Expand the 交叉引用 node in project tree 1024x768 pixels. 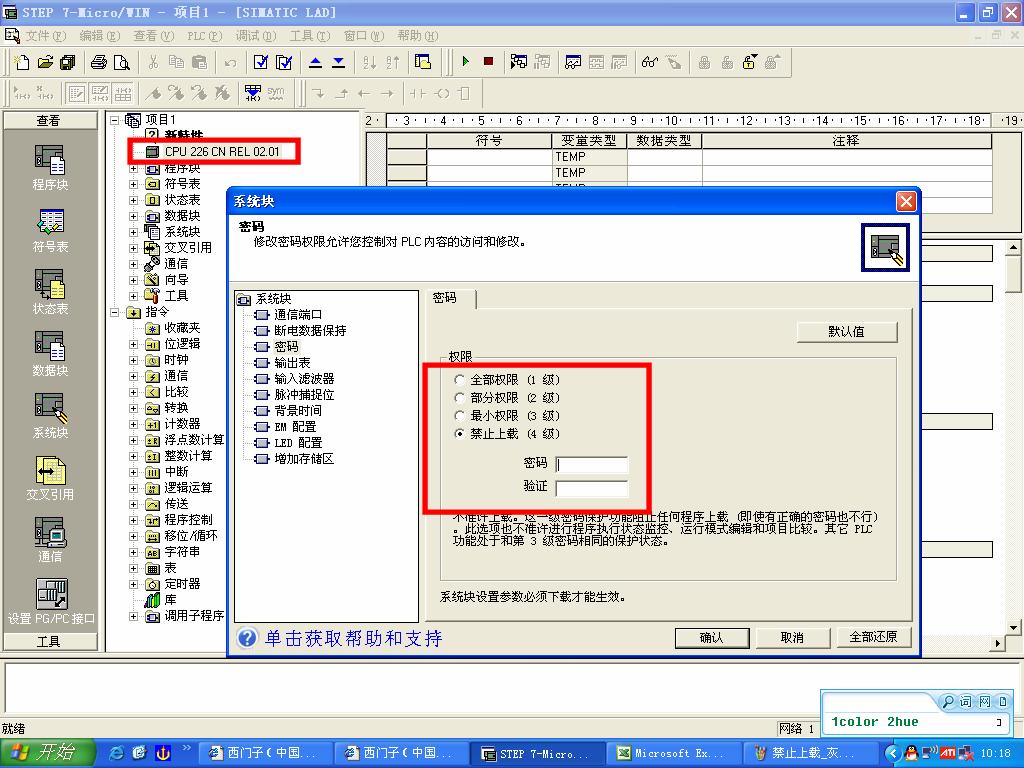point(133,248)
